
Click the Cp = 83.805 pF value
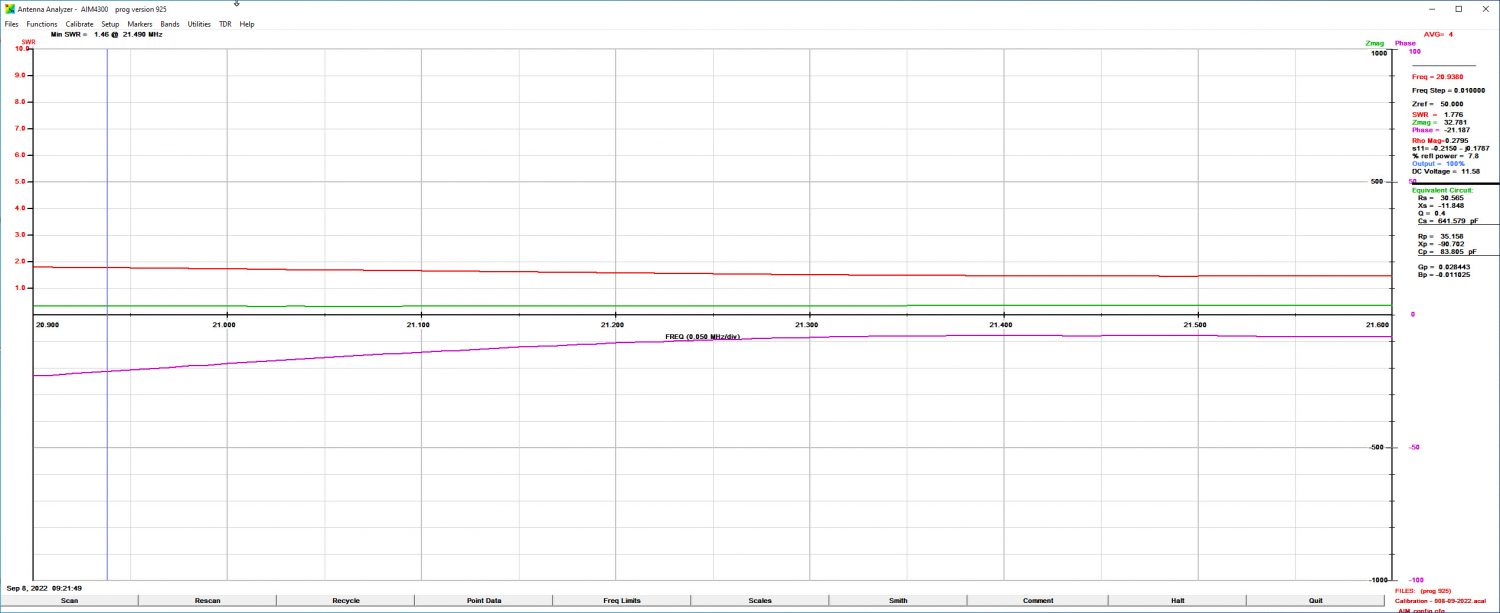1447,252
